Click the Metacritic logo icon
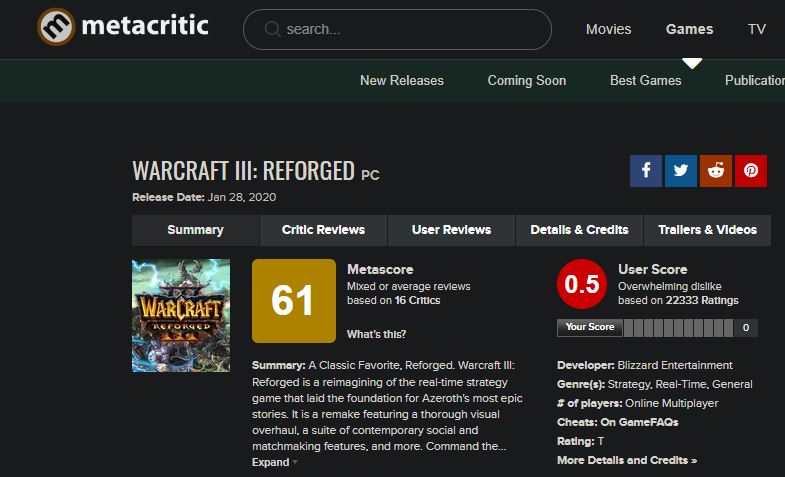Viewport: 785px width, 477px height. pos(55,28)
